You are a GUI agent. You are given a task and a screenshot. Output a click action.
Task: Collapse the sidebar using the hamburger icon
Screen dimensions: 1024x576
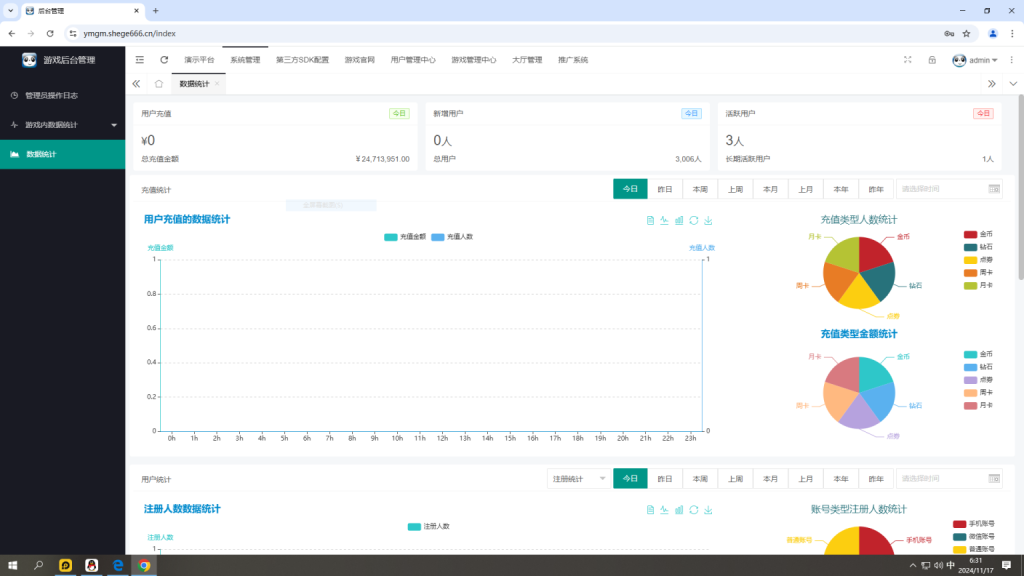point(138,59)
